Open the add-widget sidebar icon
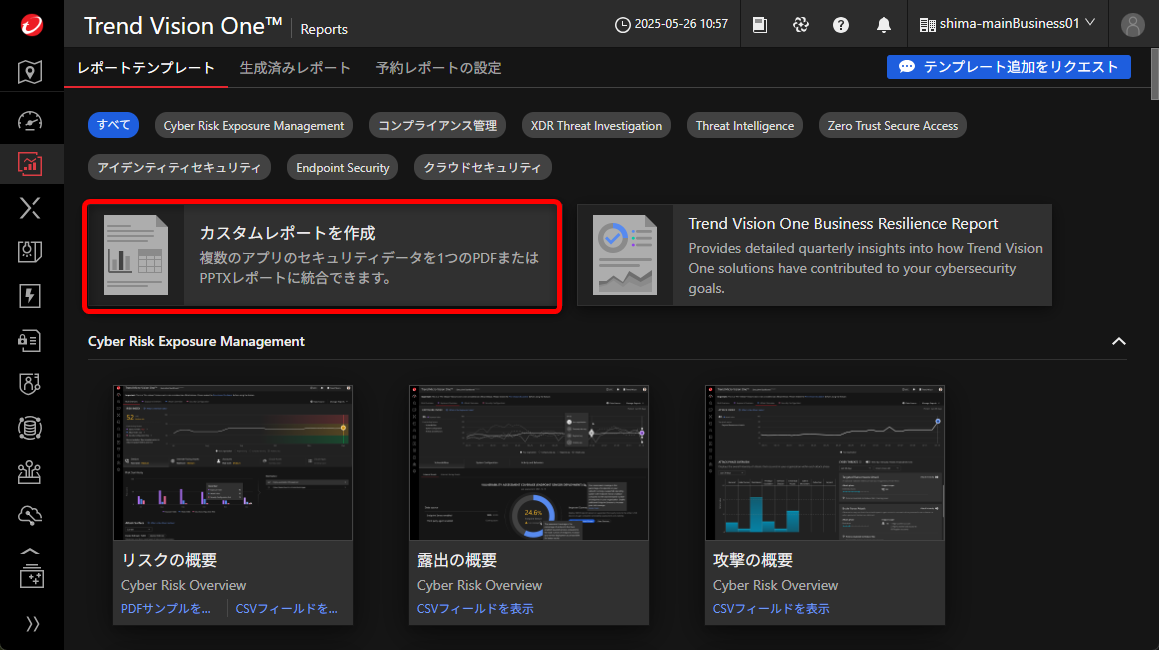Screen dimensions: 1159x650 tap(31, 577)
